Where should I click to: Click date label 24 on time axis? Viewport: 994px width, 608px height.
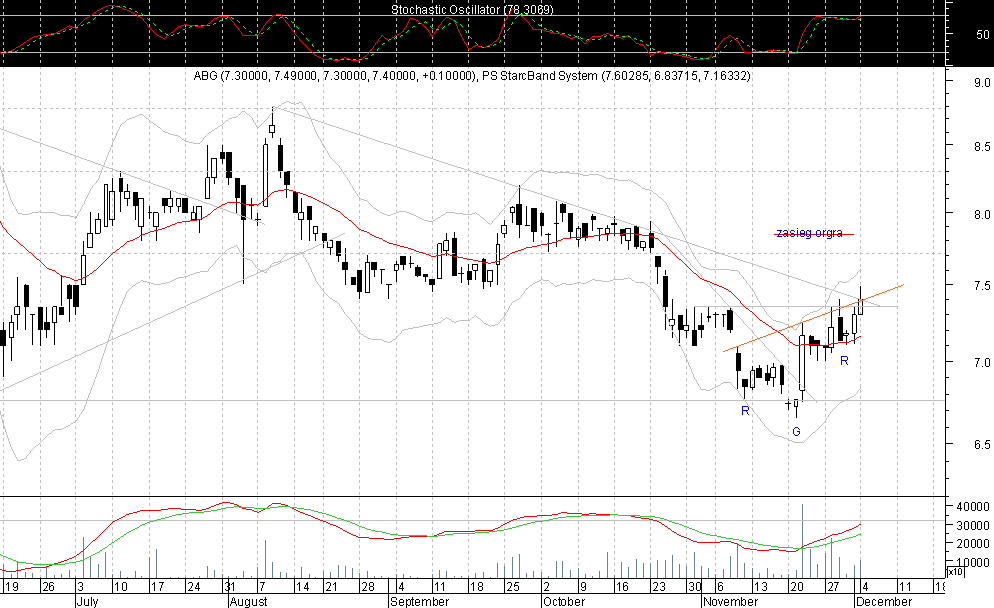[x=193, y=586]
